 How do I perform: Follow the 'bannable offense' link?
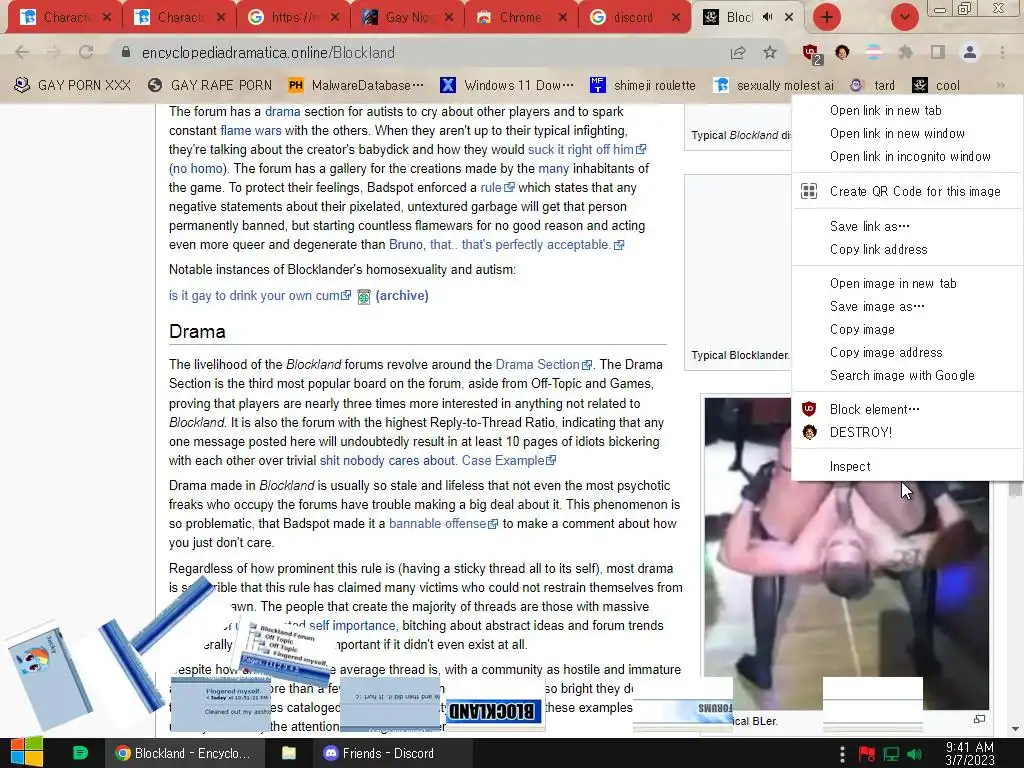[443, 524]
